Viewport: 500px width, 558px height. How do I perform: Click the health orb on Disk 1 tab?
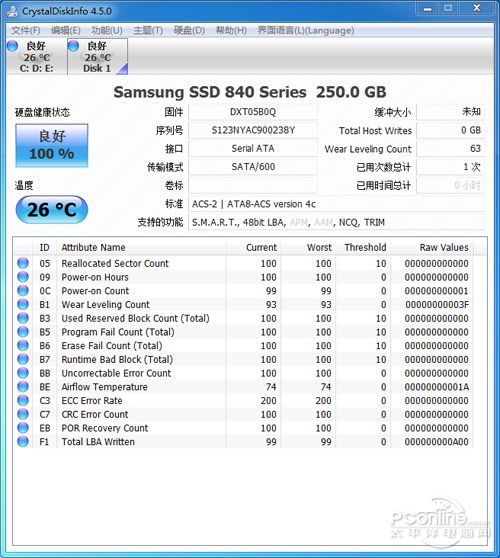click(x=73, y=46)
